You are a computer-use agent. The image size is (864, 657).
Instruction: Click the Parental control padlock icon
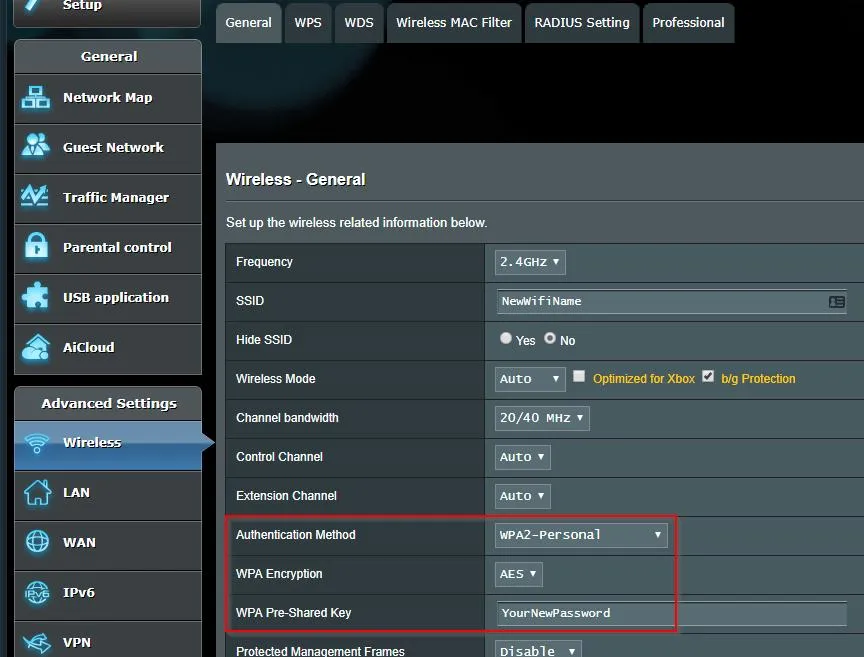pyautogui.click(x=36, y=246)
